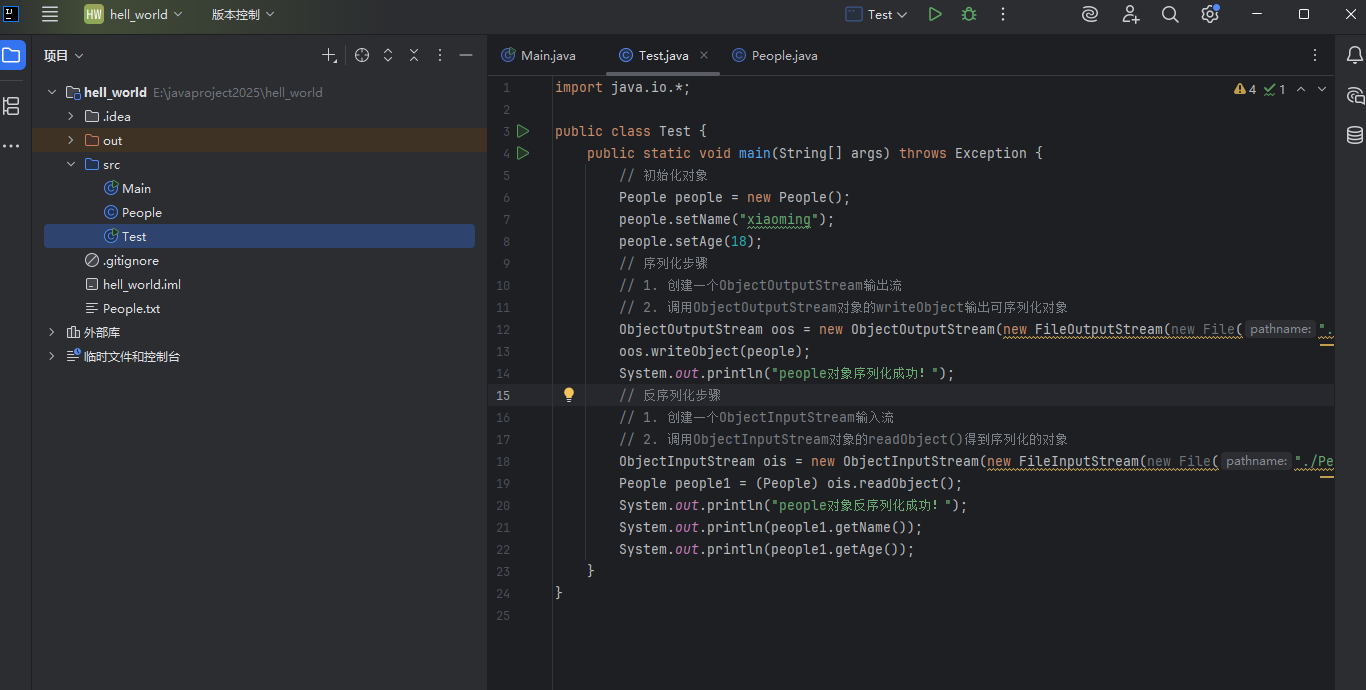This screenshot has width=1366, height=690.
Task: Close the Test.java tab
Action: coord(704,56)
